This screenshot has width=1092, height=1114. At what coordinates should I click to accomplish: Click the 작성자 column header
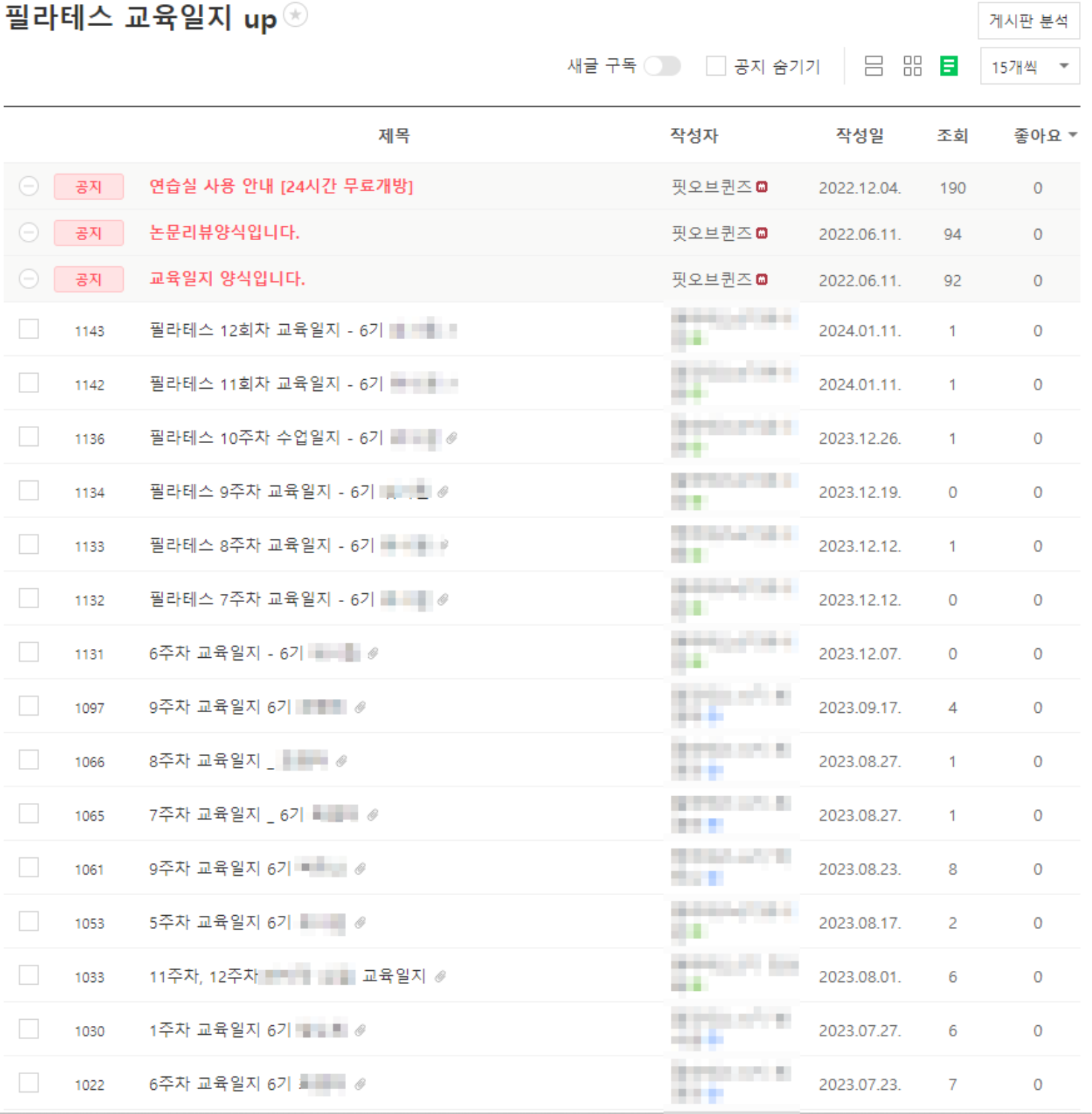694,136
